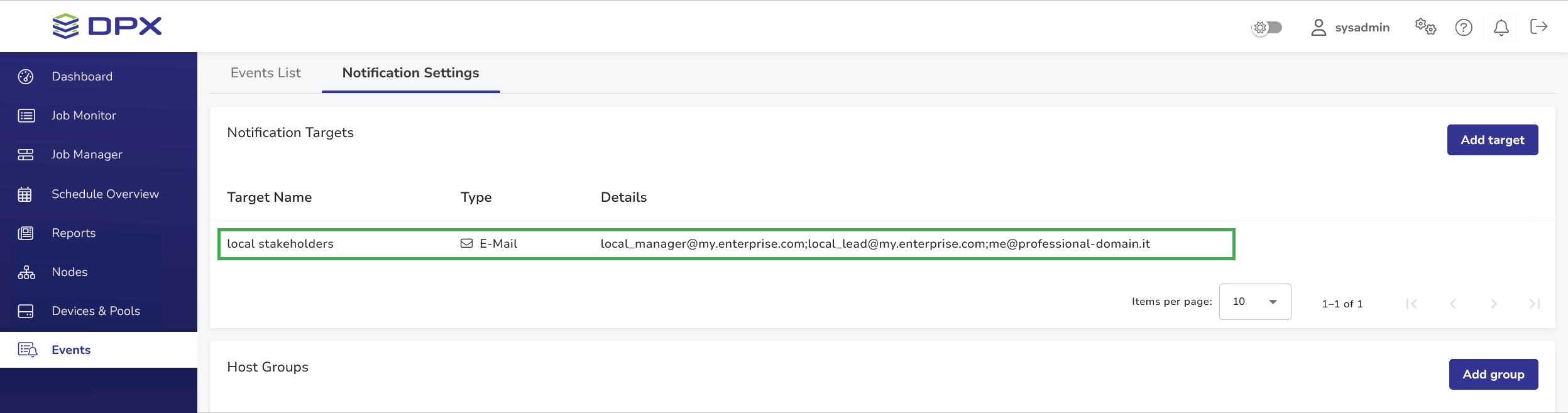Open the sysadmin user profile
1568x413 pixels.
1350,28
